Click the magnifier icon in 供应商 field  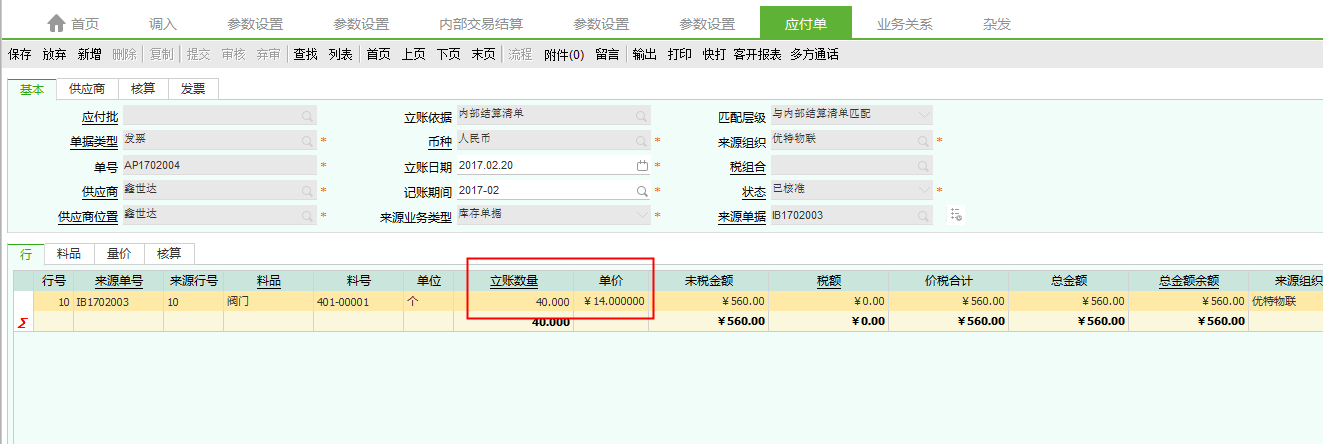[x=307, y=190]
